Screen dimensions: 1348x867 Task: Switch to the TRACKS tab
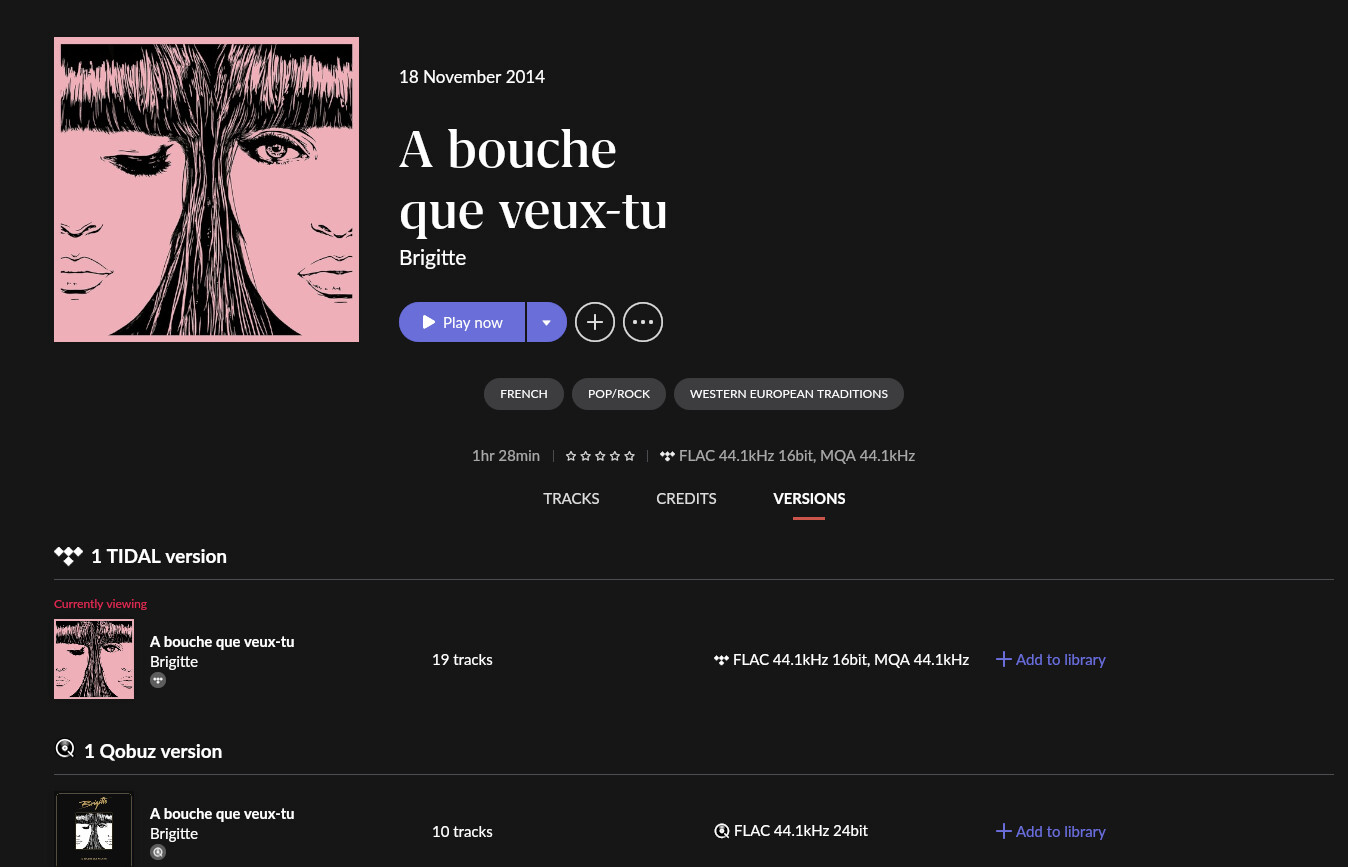(x=571, y=498)
